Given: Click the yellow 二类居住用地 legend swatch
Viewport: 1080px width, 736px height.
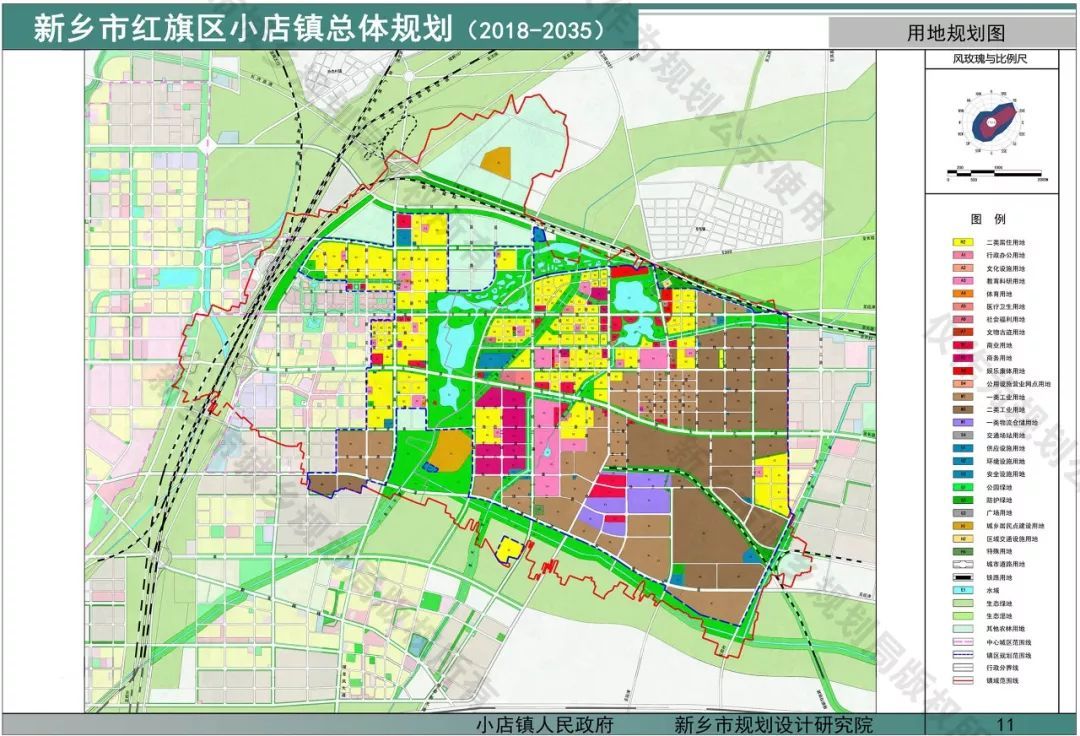Looking at the screenshot, I should tap(963, 242).
